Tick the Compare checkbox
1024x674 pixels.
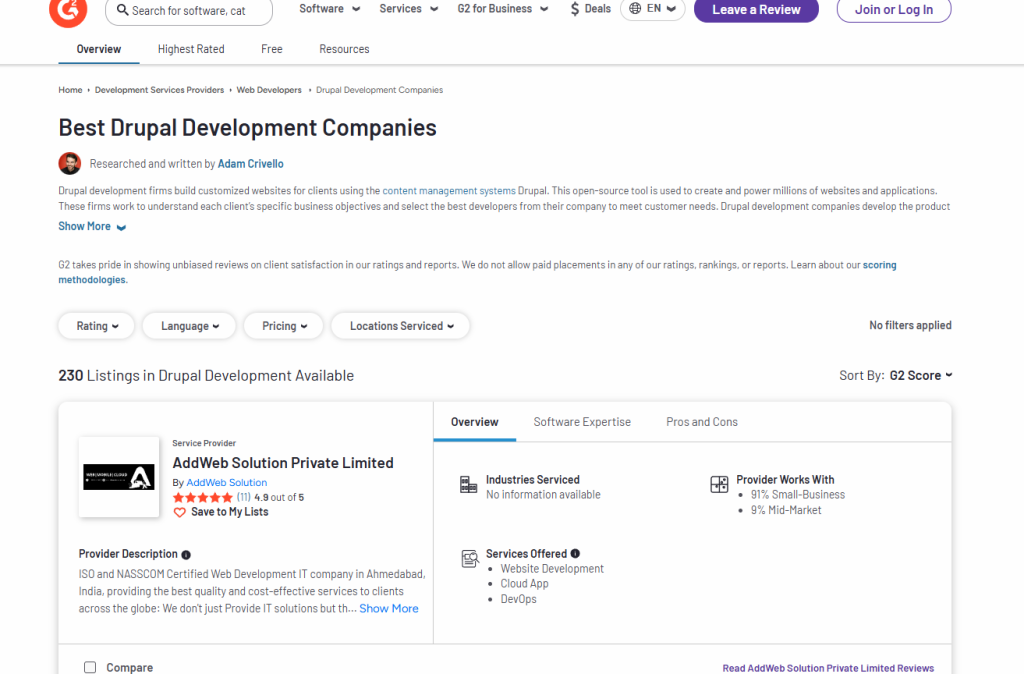click(90, 667)
